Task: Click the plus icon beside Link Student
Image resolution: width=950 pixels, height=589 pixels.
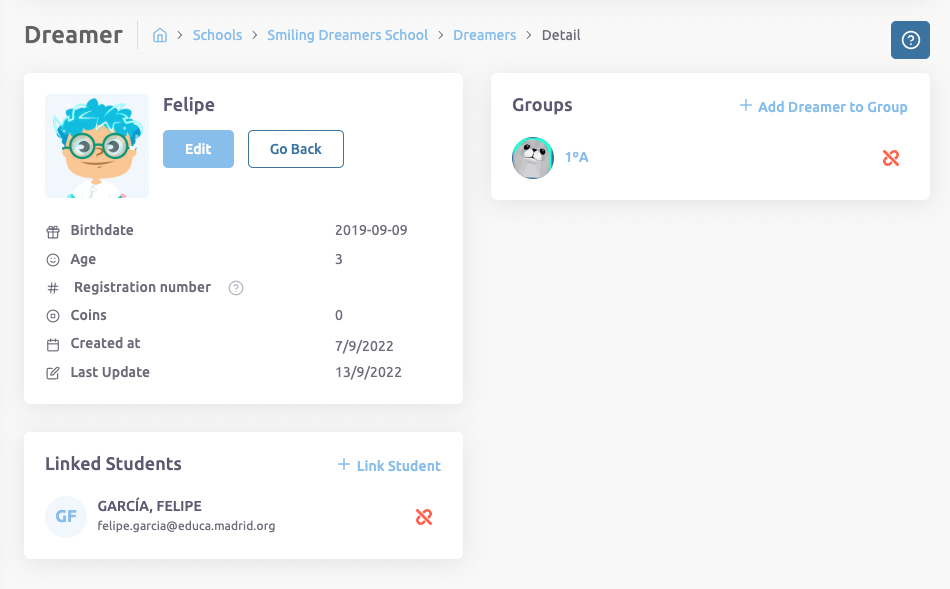Action: (x=344, y=465)
